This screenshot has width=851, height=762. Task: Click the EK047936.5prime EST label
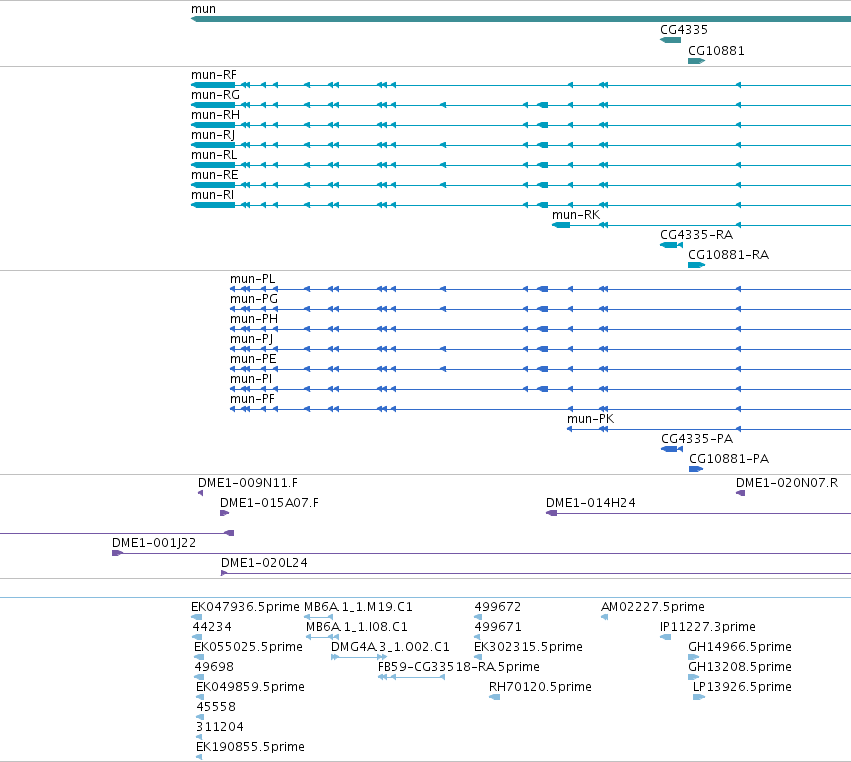[245, 606]
